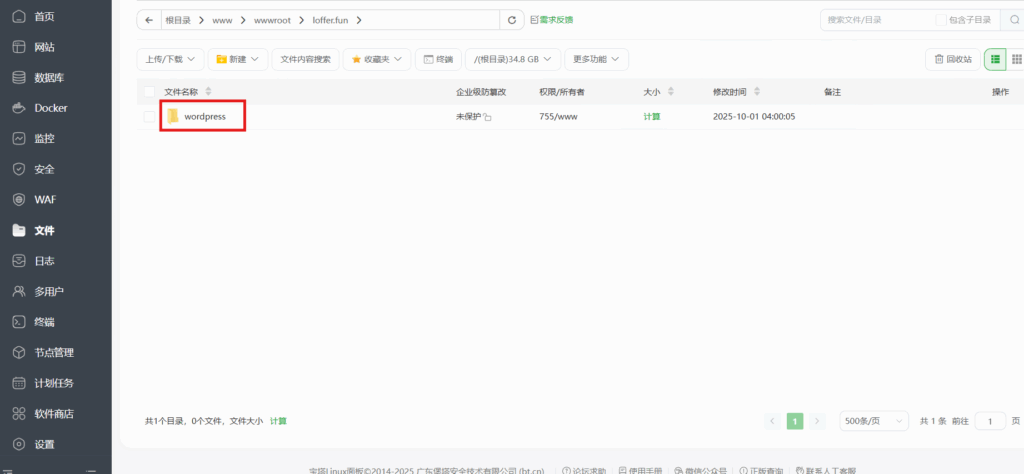The image size is (1024, 474).
Task: Open 安全 in the sidebar
Action: pos(44,169)
